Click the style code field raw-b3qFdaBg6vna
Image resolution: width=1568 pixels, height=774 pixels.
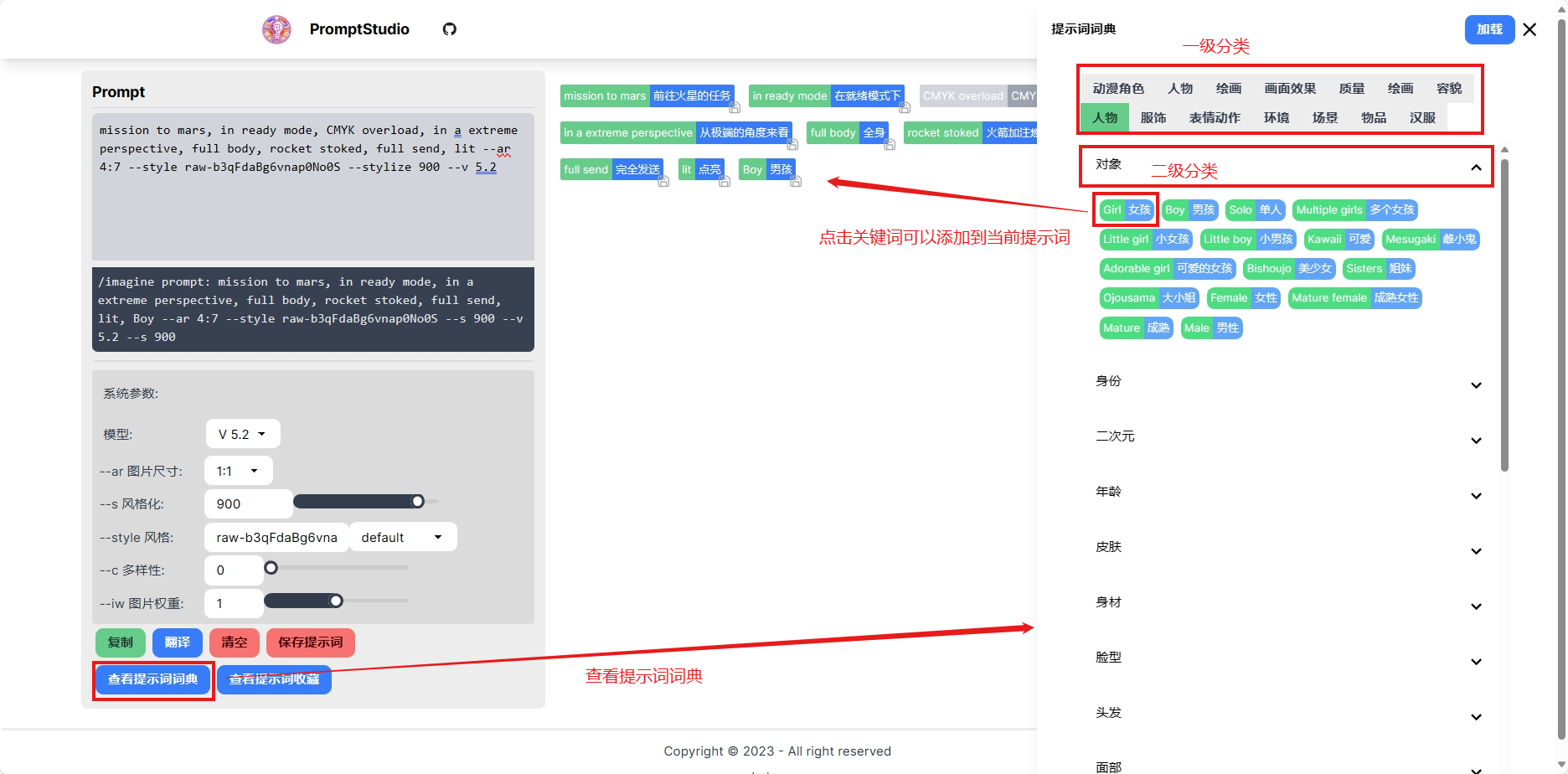pyautogui.click(x=276, y=537)
